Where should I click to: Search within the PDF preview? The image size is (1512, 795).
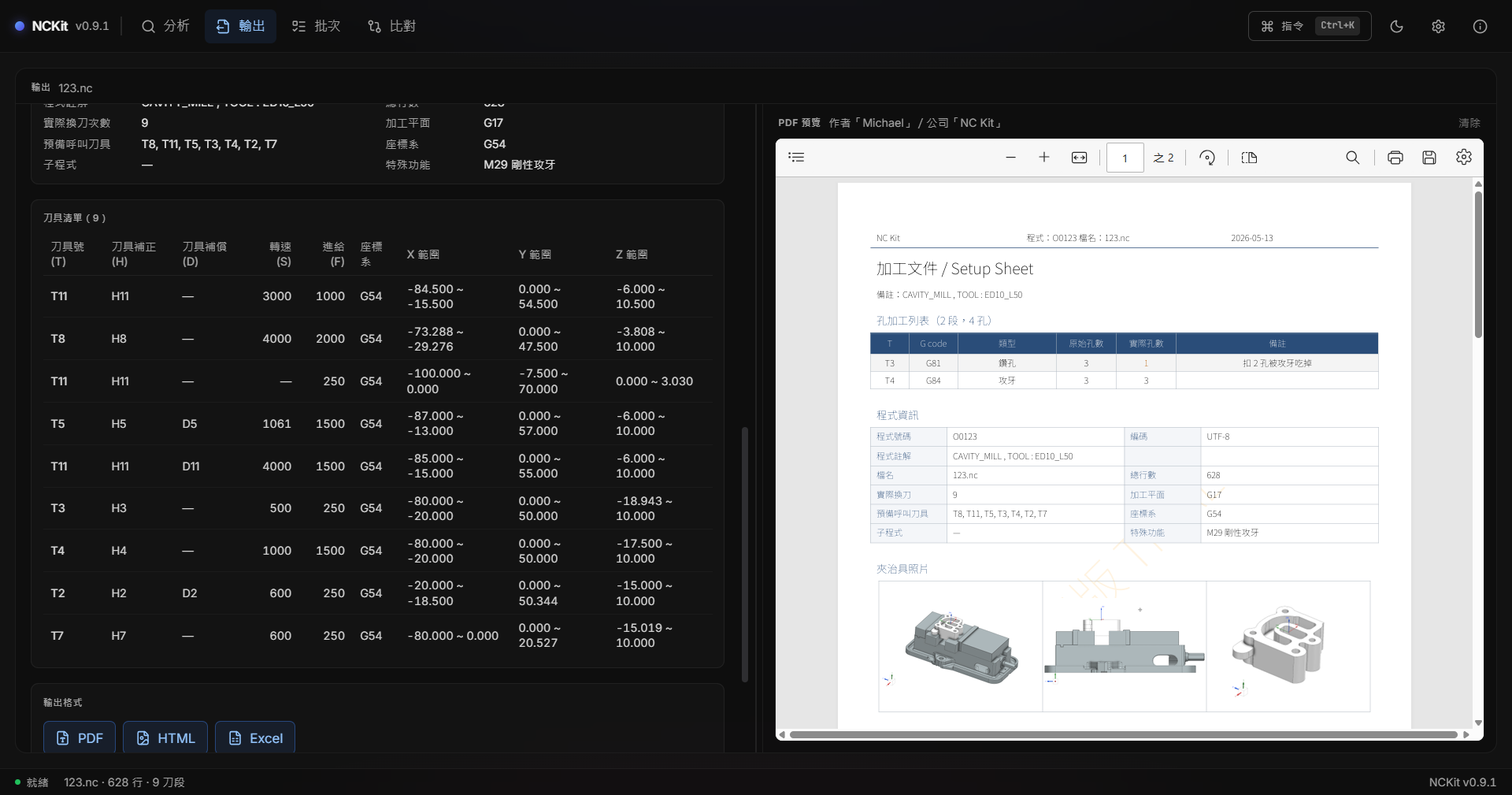[x=1352, y=158]
